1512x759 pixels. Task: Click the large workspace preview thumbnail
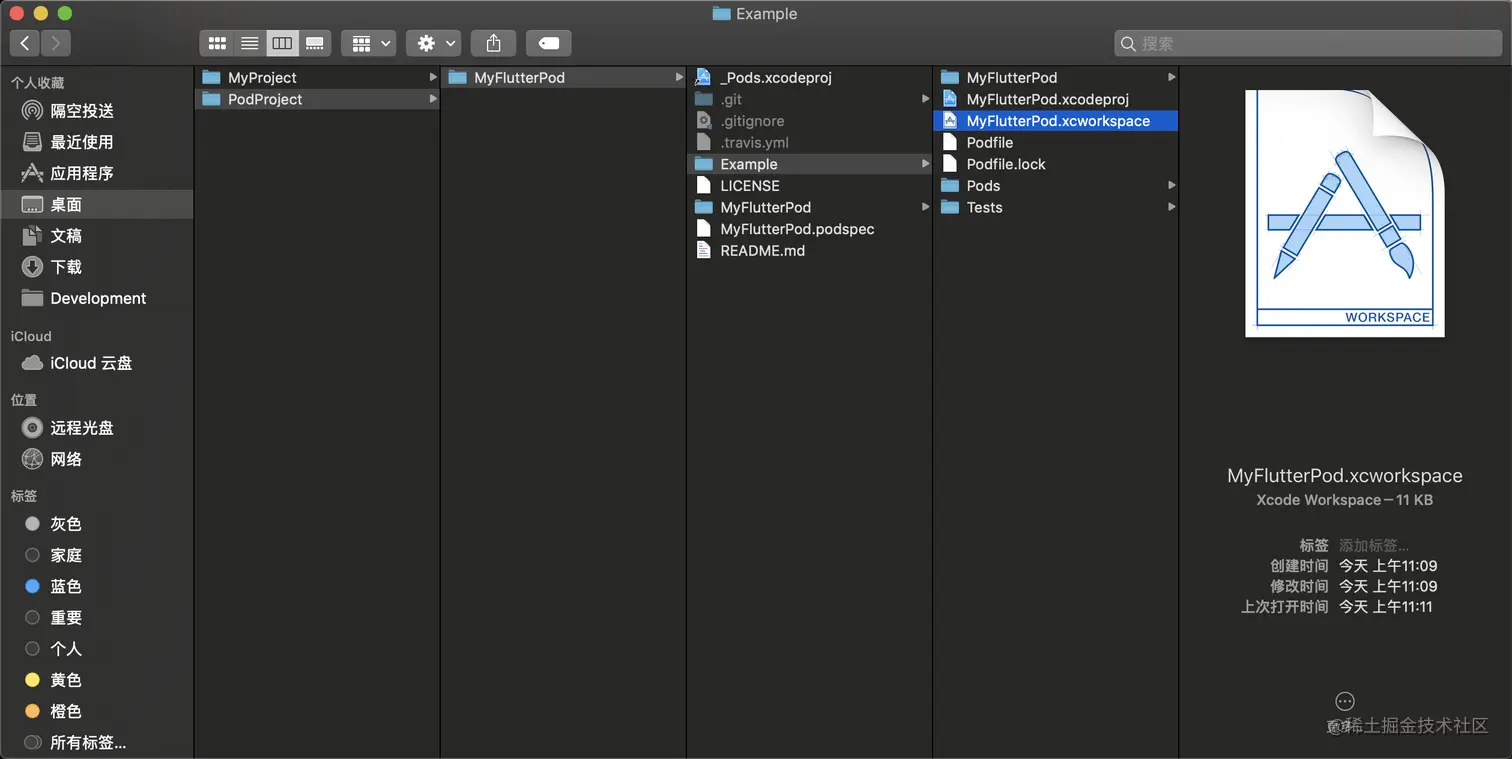click(1345, 213)
